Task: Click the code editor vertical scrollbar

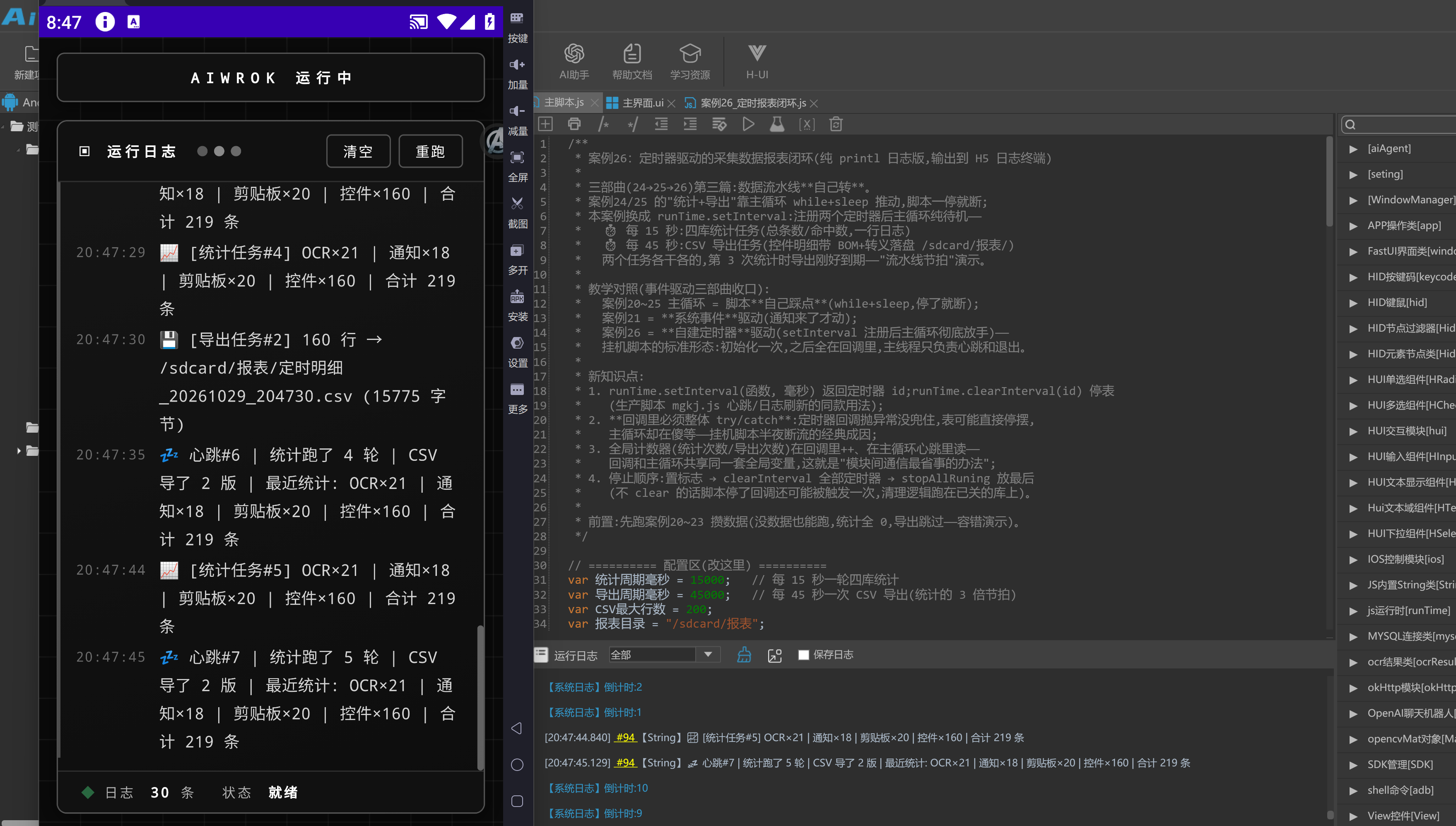Action: pos(1329,181)
